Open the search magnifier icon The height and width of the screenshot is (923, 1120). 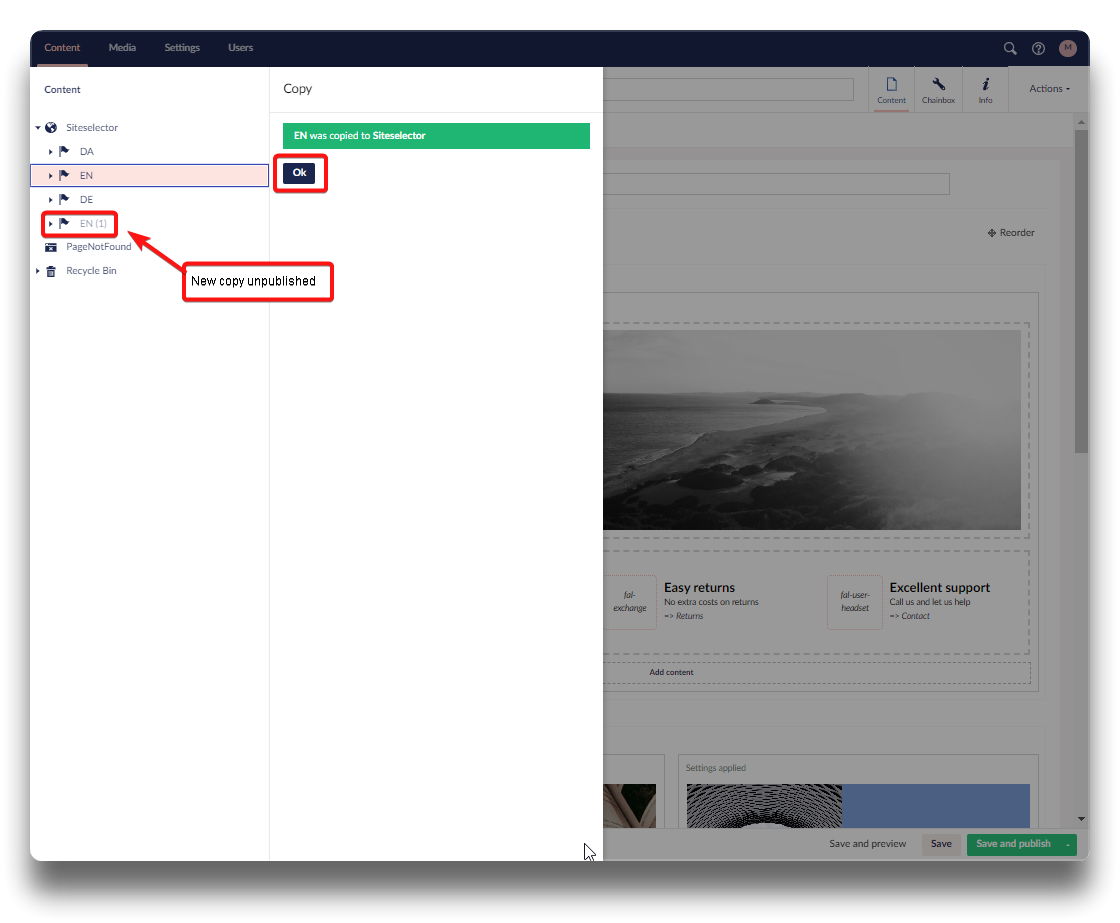(x=1009, y=48)
